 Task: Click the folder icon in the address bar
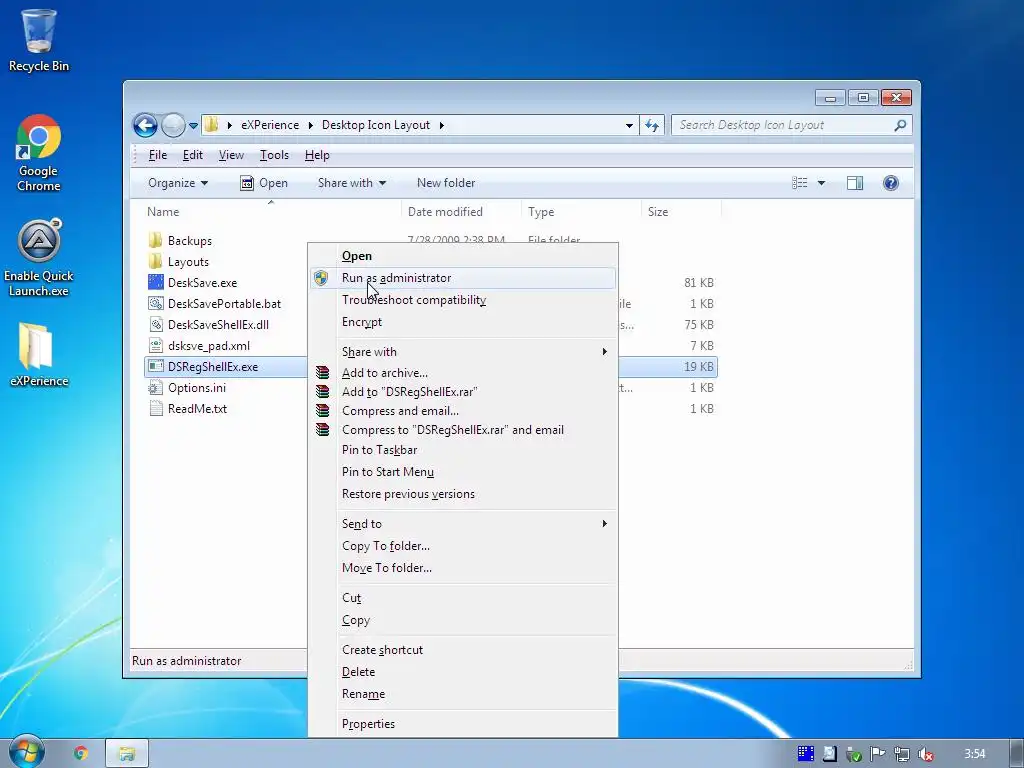tap(211, 125)
